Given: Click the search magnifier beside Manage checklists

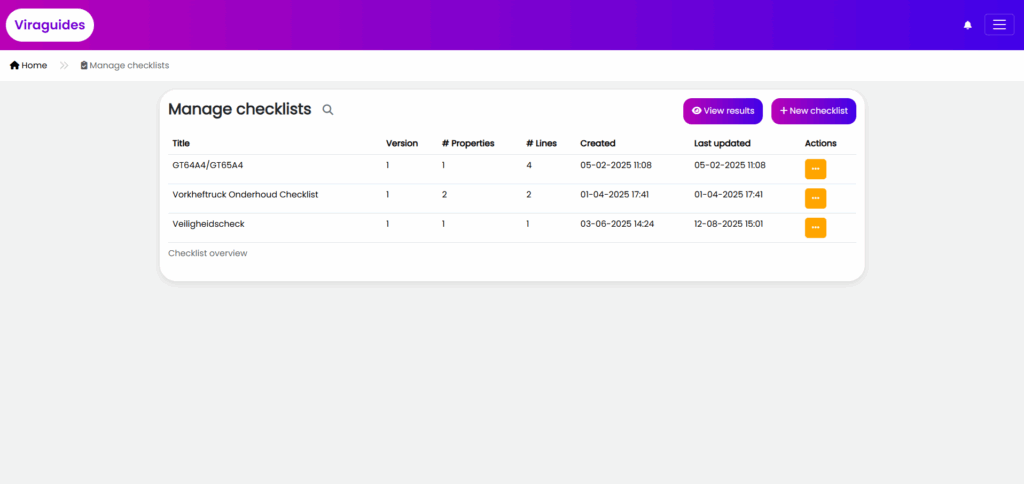Looking at the screenshot, I should [x=328, y=110].
